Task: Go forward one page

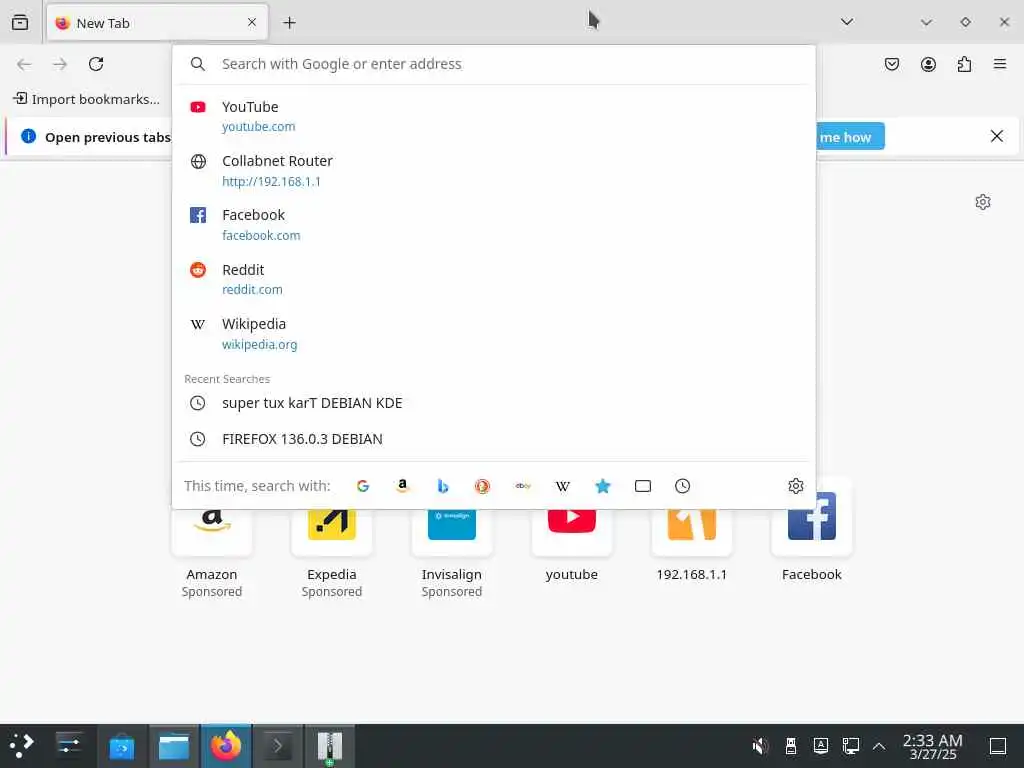Action: 60,64
